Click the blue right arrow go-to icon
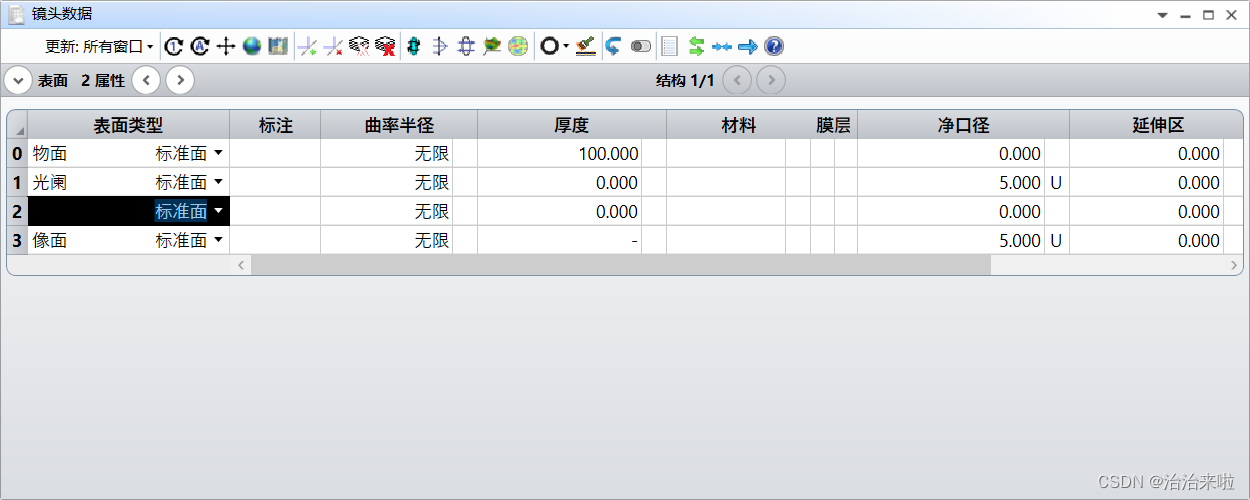Image resolution: width=1250 pixels, height=500 pixels. (748, 46)
